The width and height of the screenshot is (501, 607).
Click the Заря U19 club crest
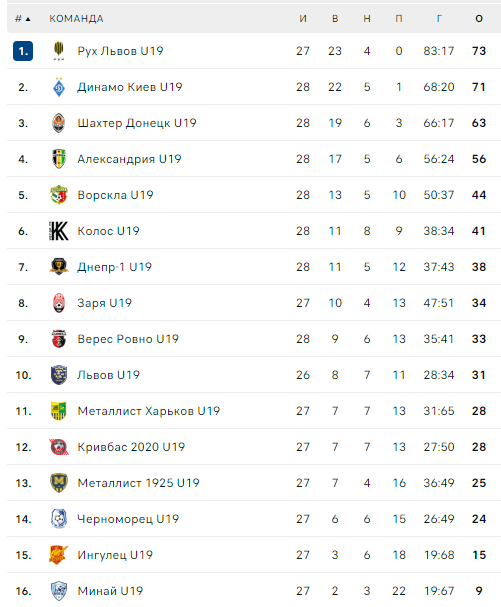point(59,303)
